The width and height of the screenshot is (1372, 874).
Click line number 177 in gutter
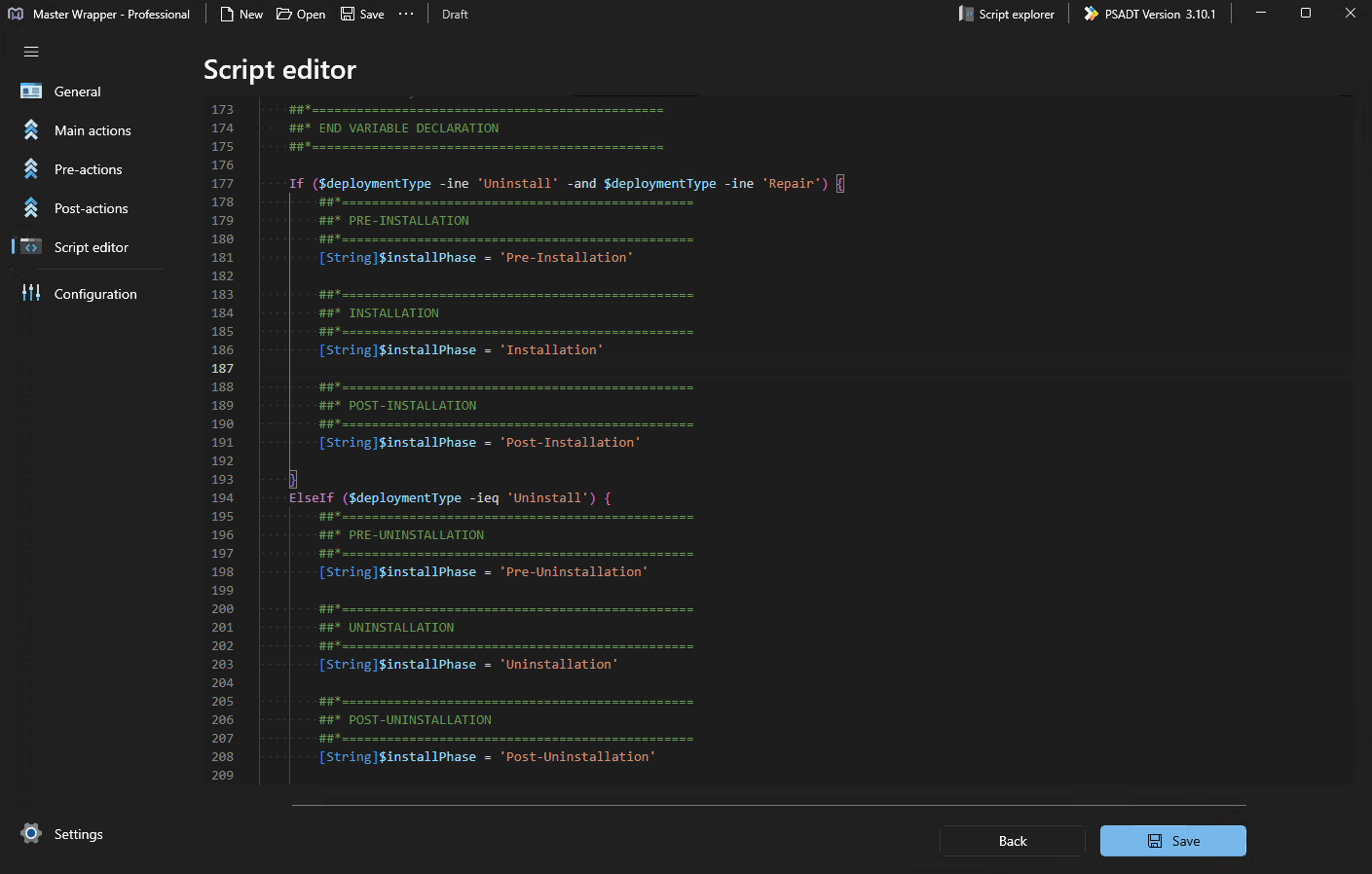click(222, 184)
